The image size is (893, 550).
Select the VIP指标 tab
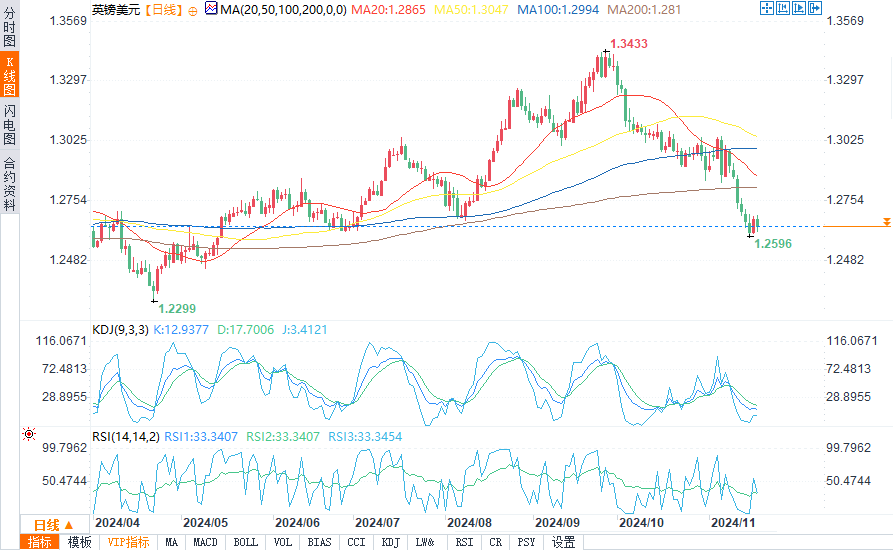(x=128, y=542)
